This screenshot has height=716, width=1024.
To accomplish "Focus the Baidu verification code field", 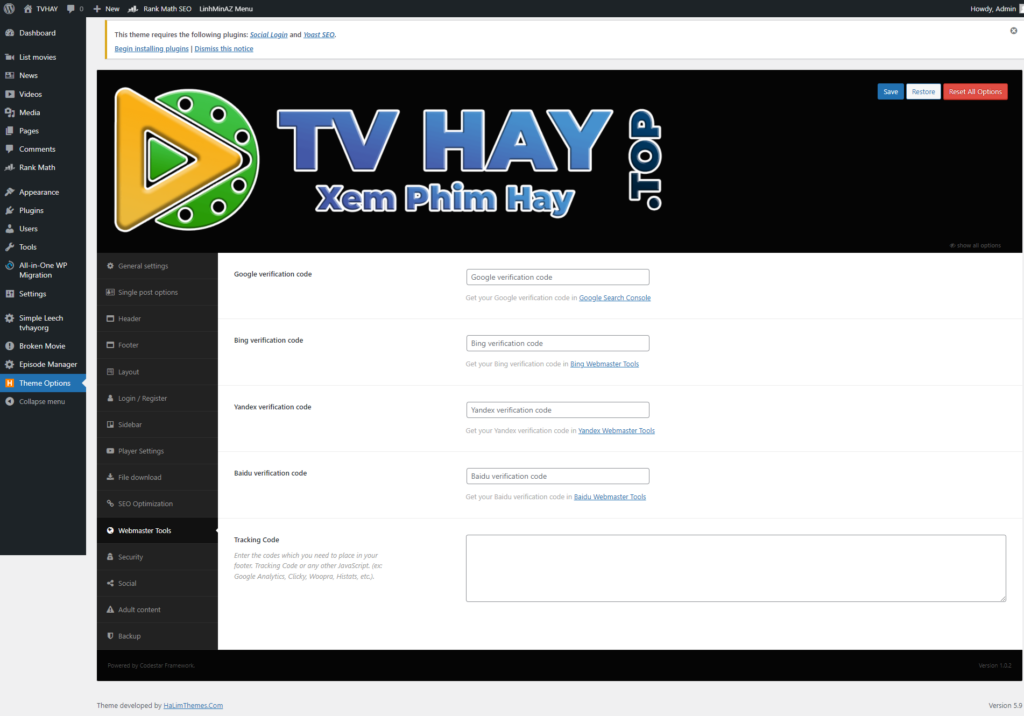I will (x=557, y=476).
